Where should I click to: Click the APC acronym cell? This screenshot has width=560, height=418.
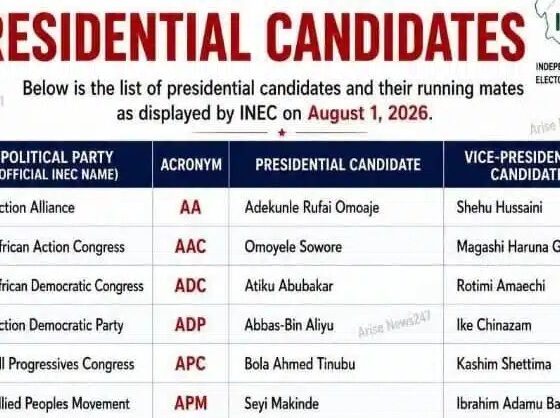(191, 364)
